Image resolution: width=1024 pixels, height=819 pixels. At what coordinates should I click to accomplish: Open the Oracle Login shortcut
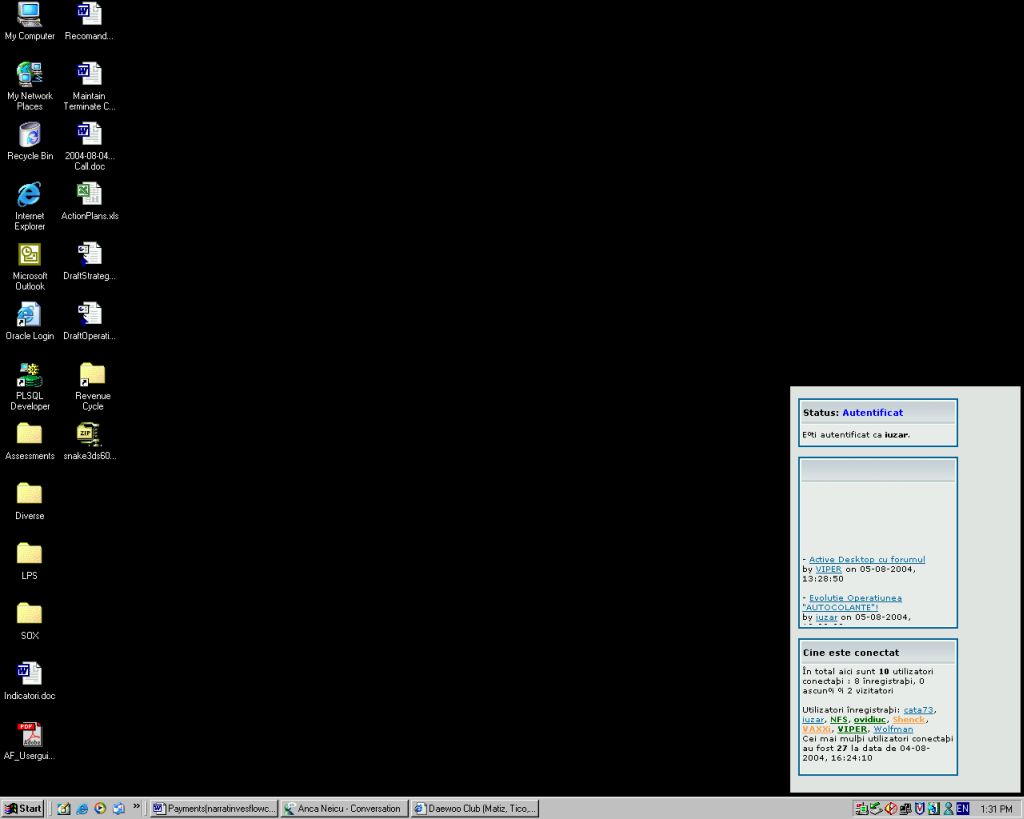[x=29, y=315]
